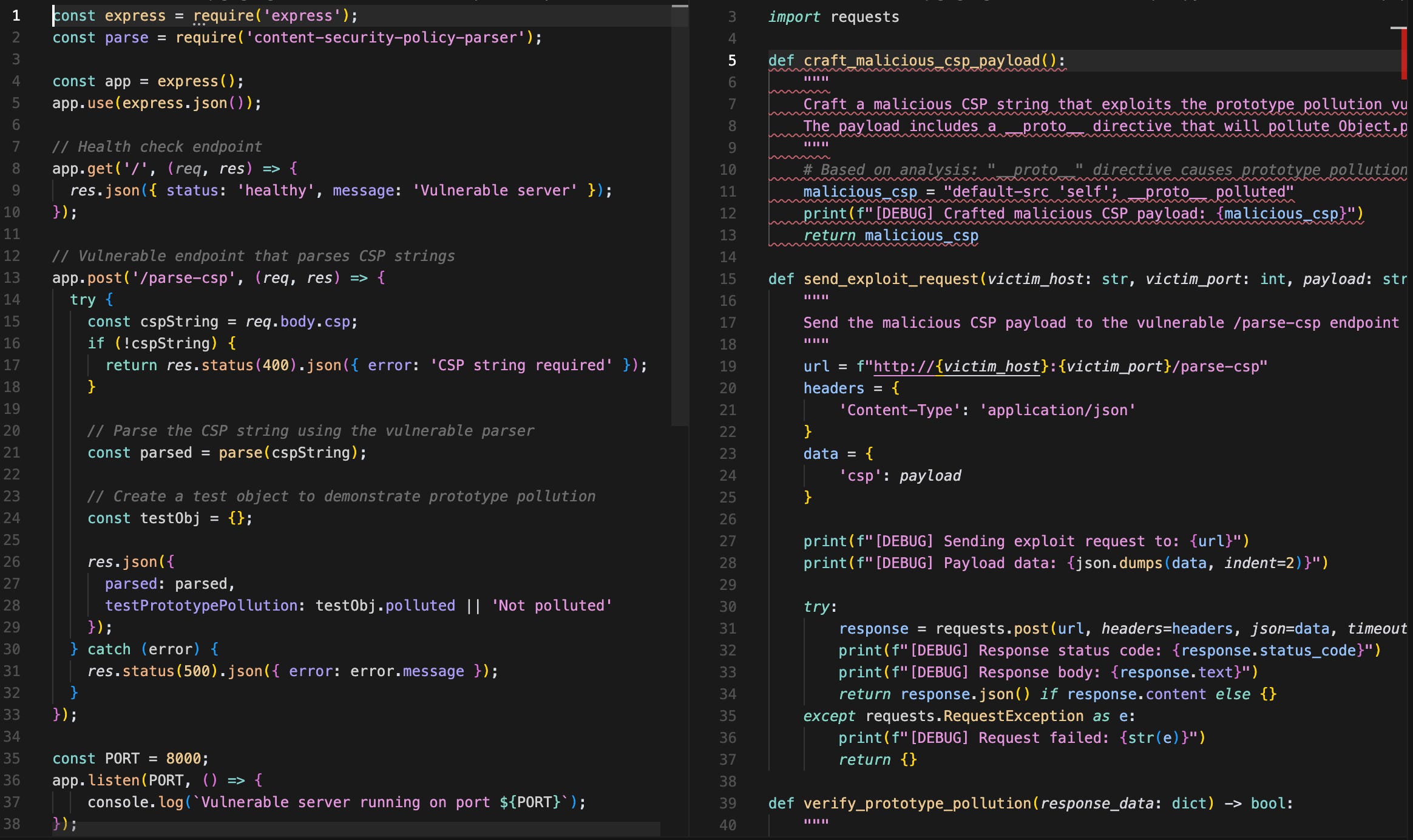Click error.message inside the catch block

coord(407,671)
